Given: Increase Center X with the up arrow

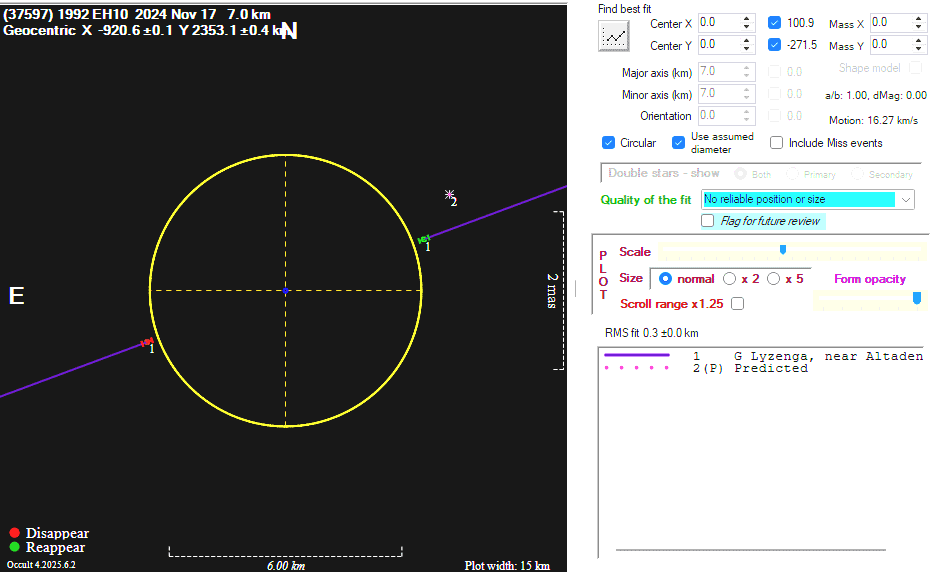Looking at the screenshot, I should pos(747,19).
